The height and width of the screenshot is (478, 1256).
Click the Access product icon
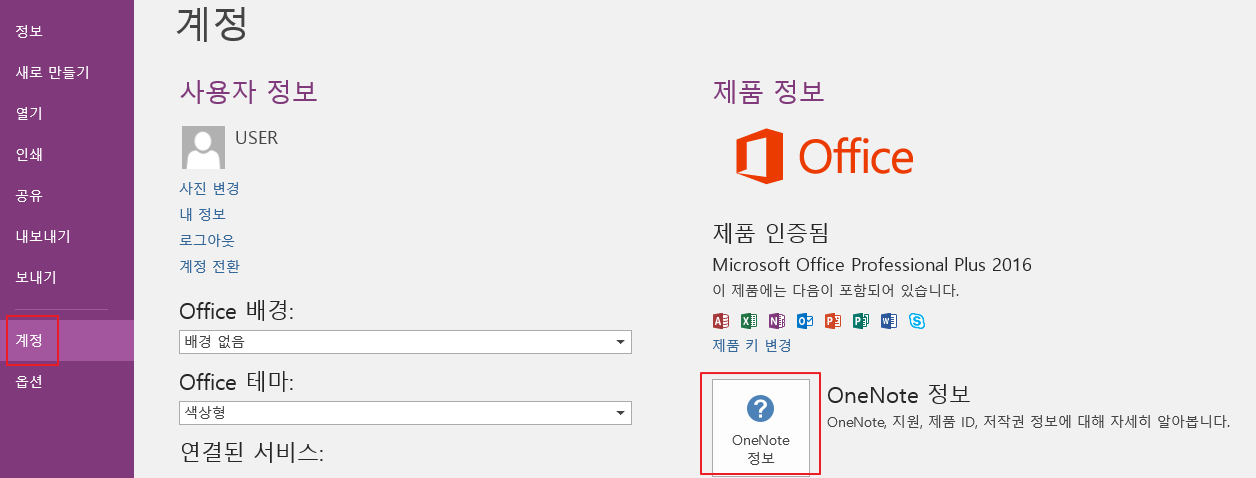point(720,321)
